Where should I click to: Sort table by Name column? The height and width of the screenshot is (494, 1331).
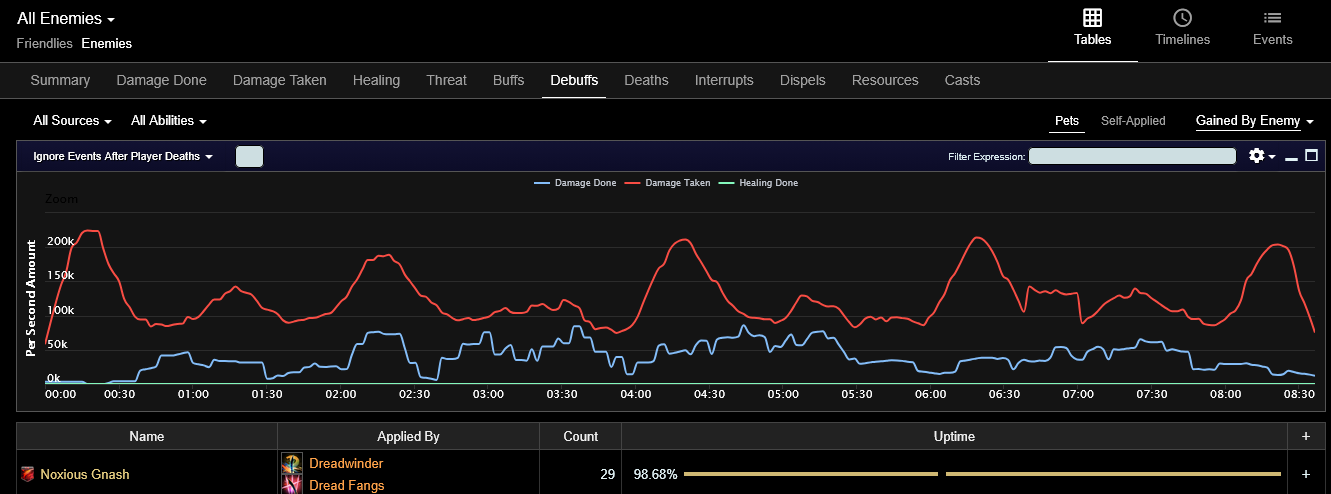tap(147, 437)
